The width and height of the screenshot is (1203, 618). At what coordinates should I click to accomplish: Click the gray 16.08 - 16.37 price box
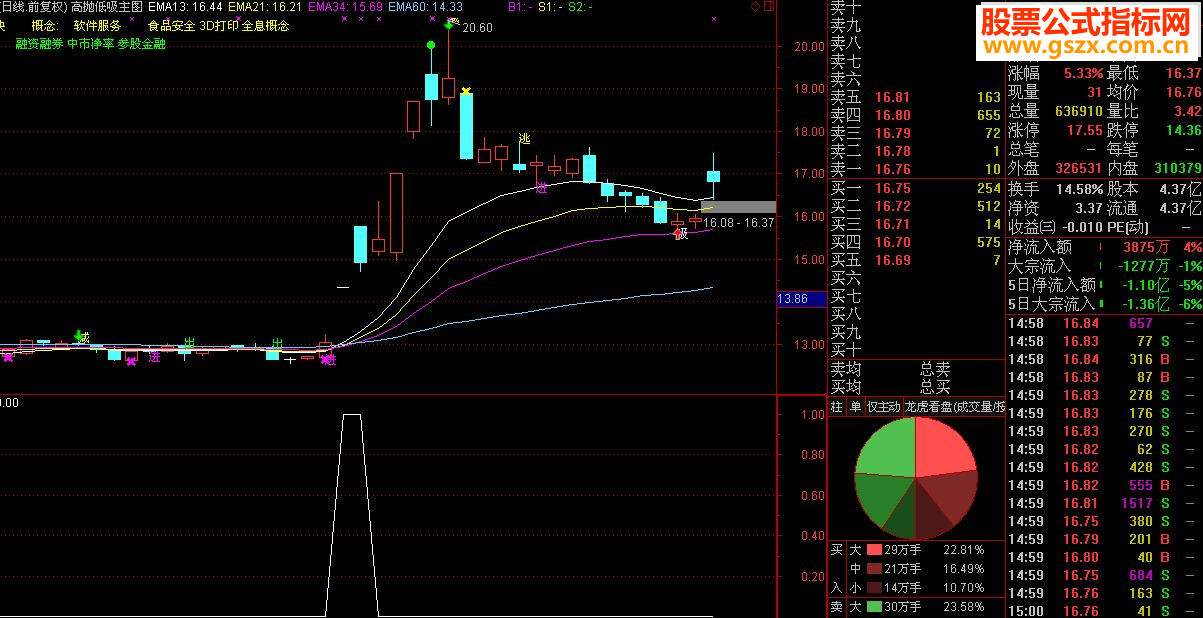coord(738,207)
